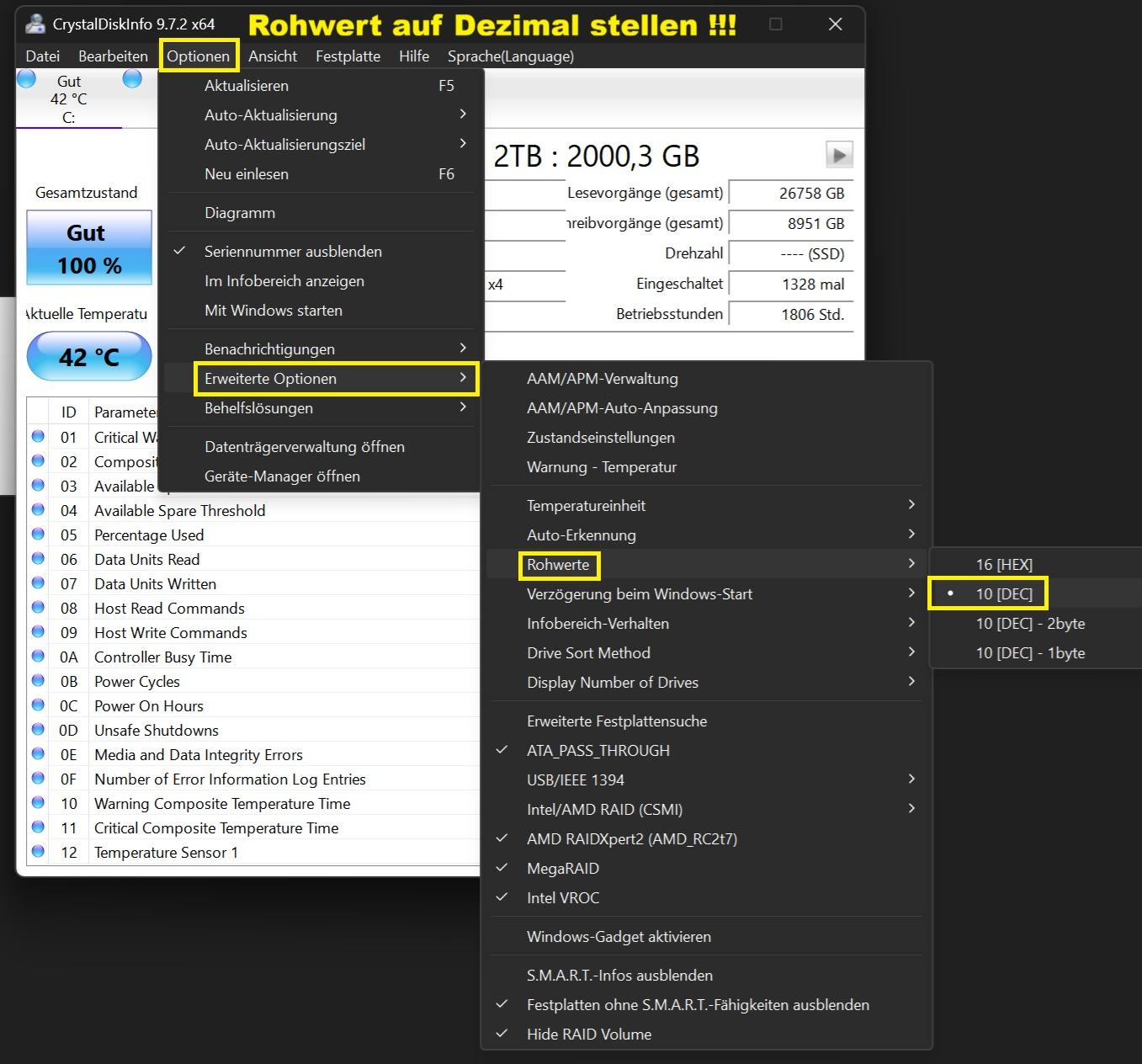Select 10 [DEC] raw value format
Screen dimensions: 1142x1064
(x=1037, y=593)
